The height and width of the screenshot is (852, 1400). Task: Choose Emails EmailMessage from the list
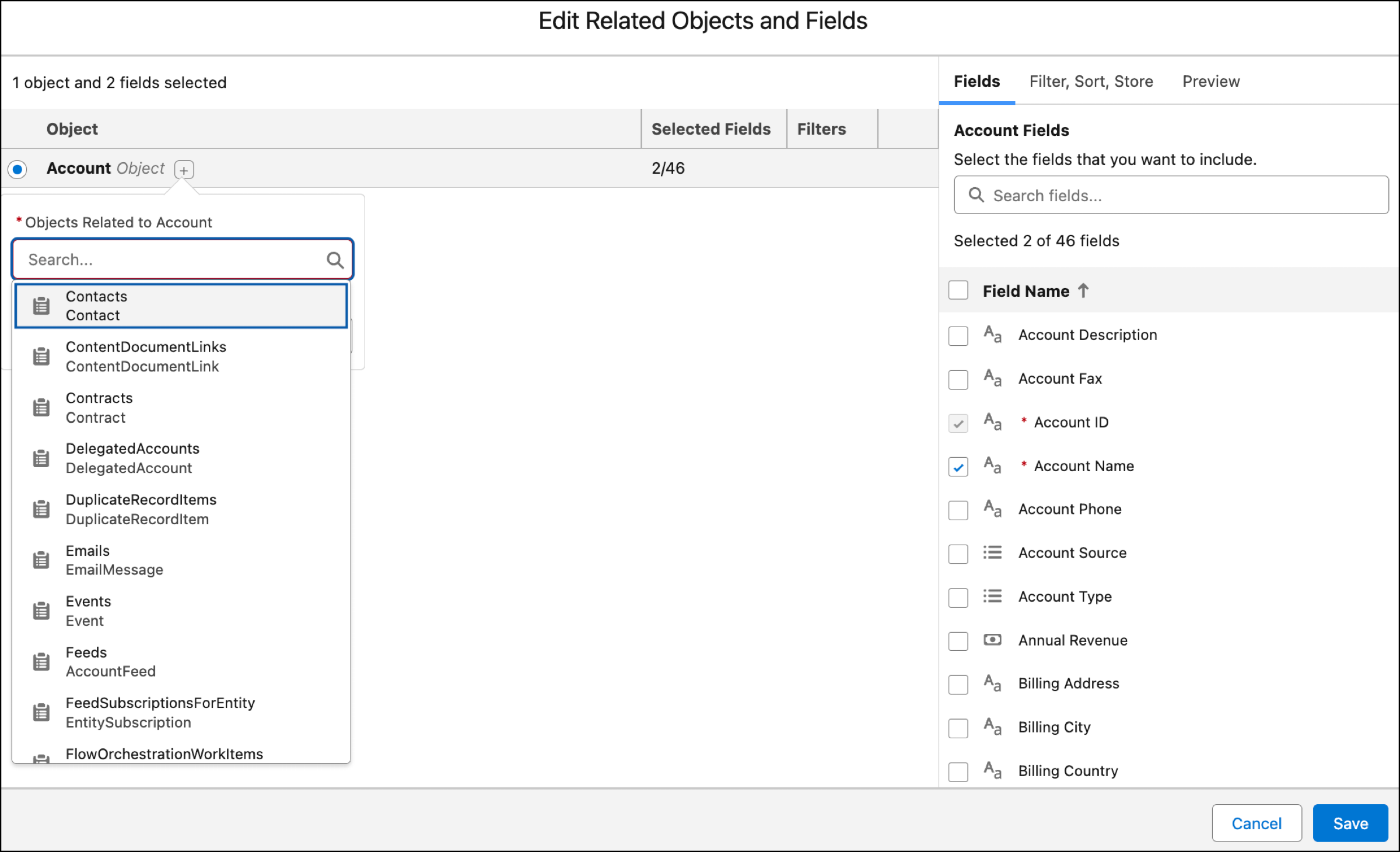coord(181,560)
